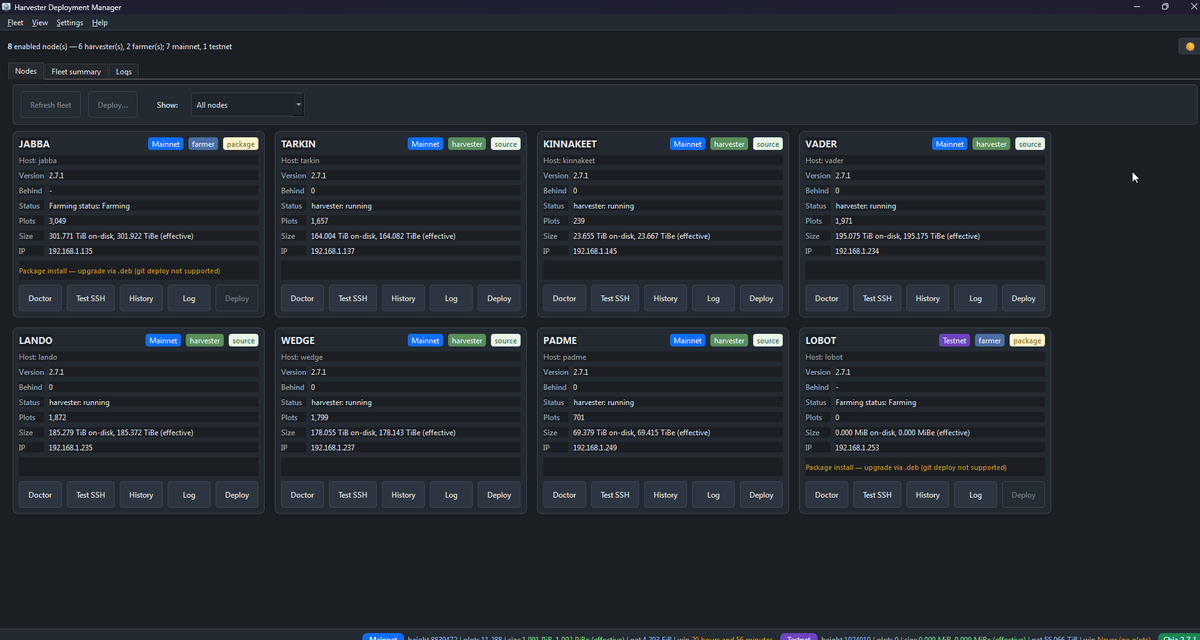1200x640 pixels.
Task: Test SSH for the PADME node
Action: (614, 495)
